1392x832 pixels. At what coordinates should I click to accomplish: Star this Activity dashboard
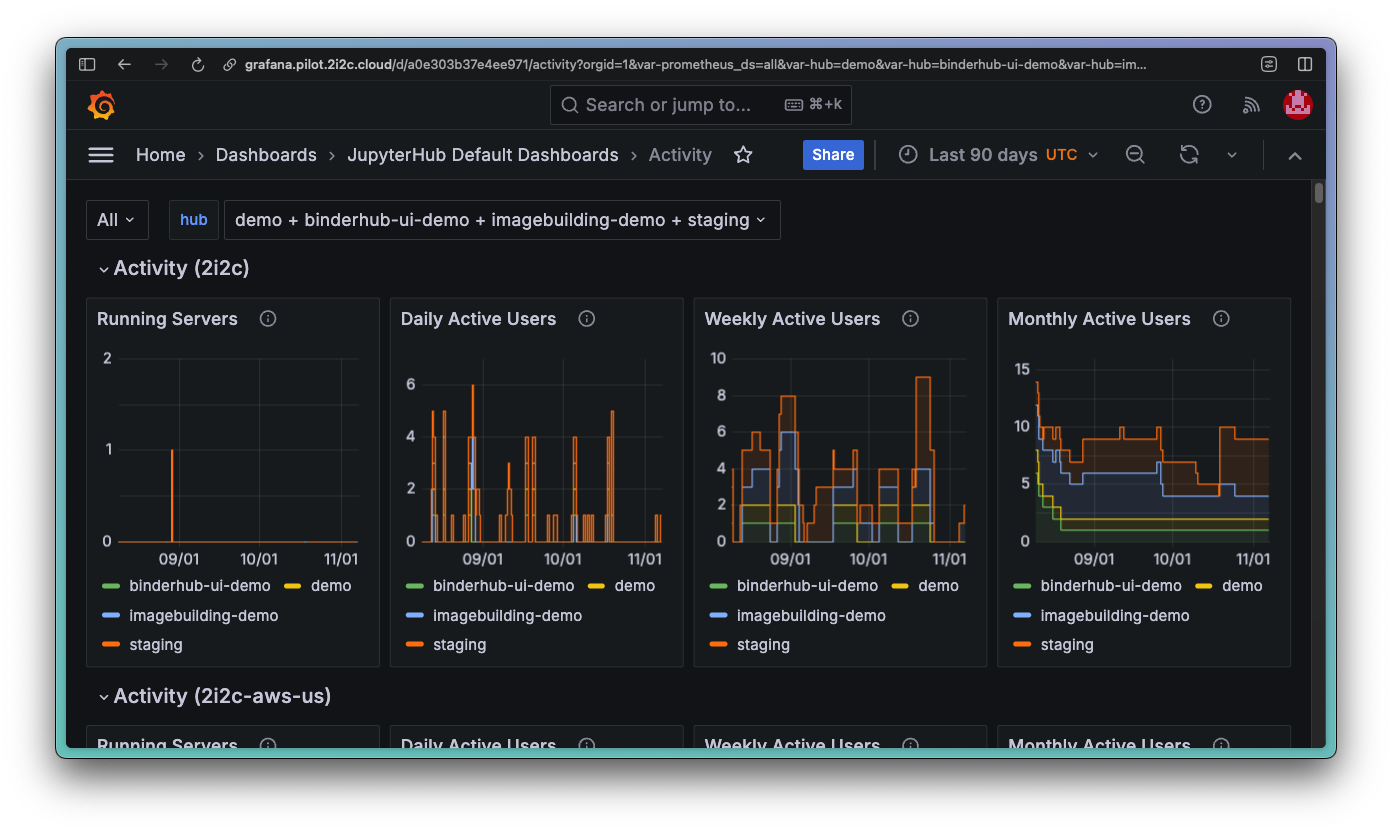(742, 155)
